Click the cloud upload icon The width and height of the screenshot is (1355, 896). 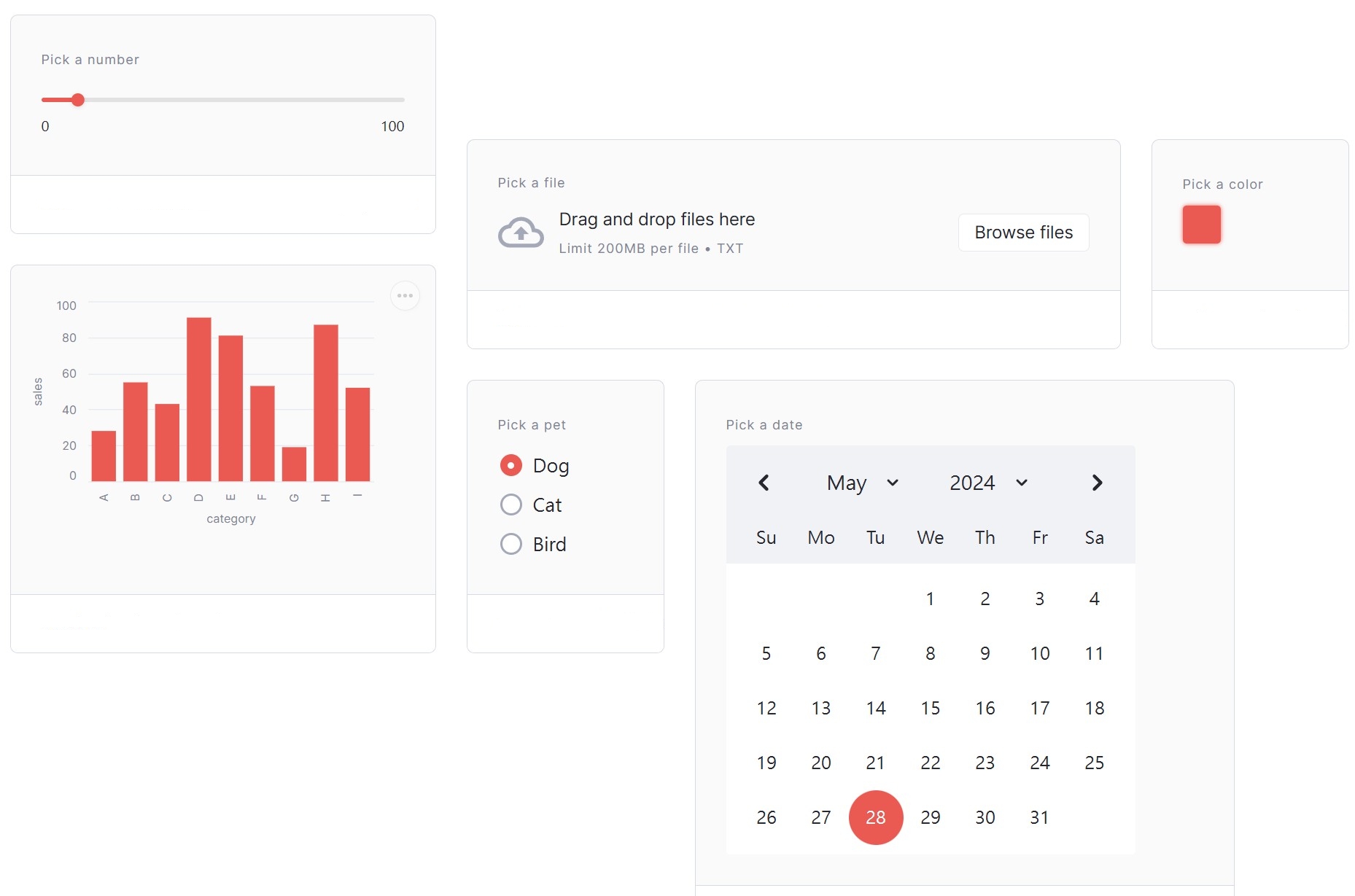click(x=520, y=233)
